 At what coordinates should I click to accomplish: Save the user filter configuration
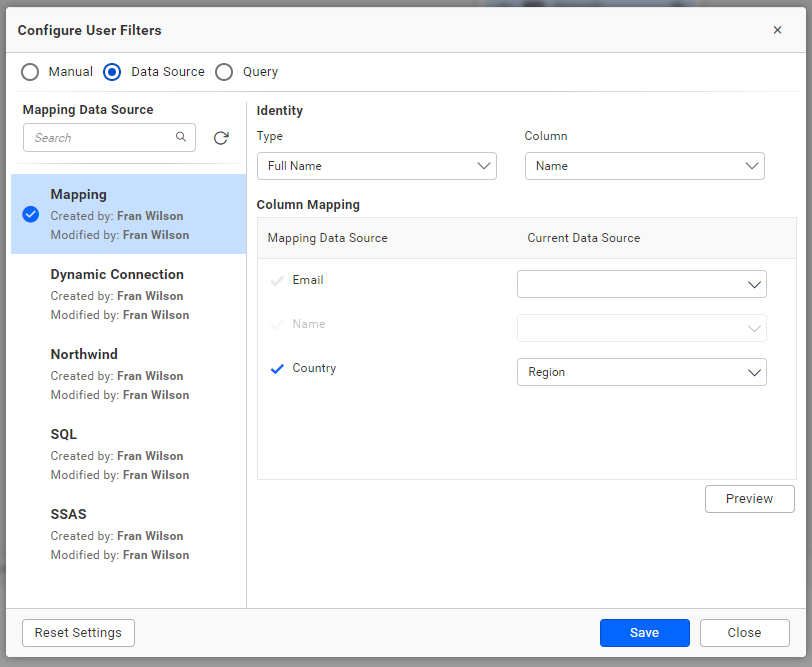coord(644,632)
